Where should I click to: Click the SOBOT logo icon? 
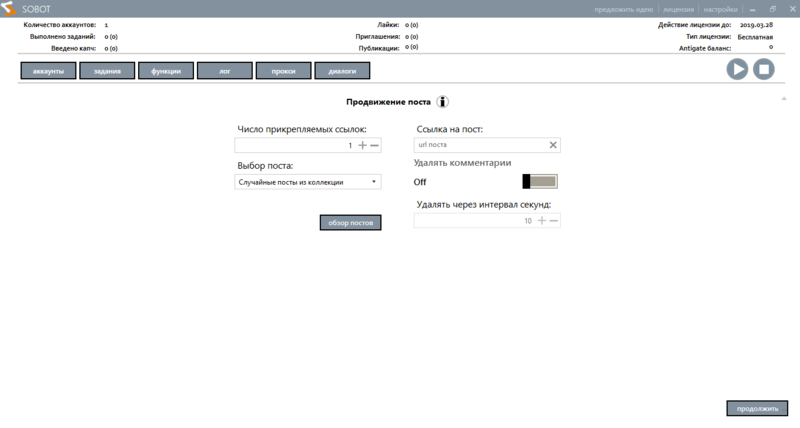9,9
